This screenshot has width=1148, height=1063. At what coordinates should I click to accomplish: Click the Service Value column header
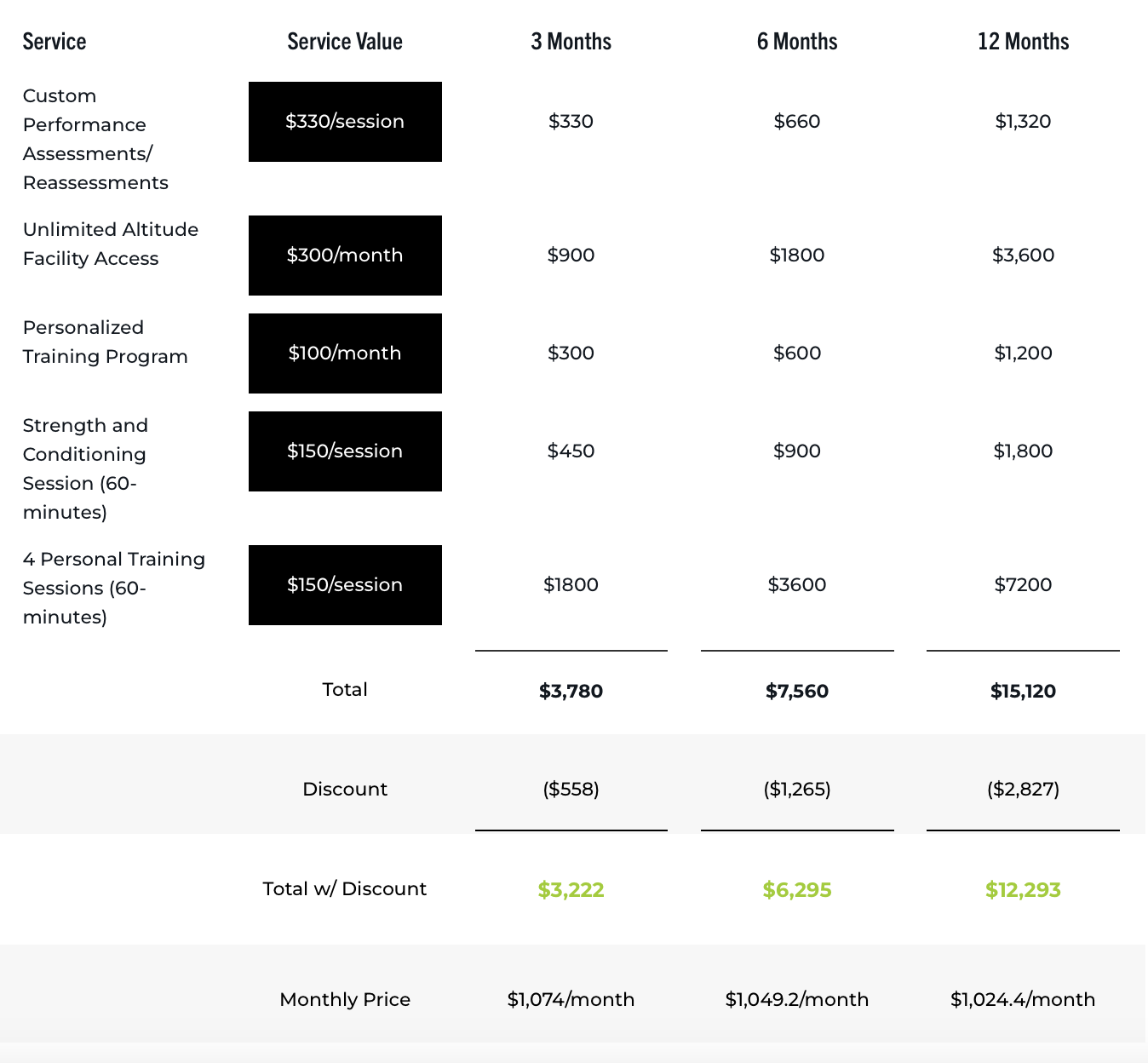coord(345,42)
